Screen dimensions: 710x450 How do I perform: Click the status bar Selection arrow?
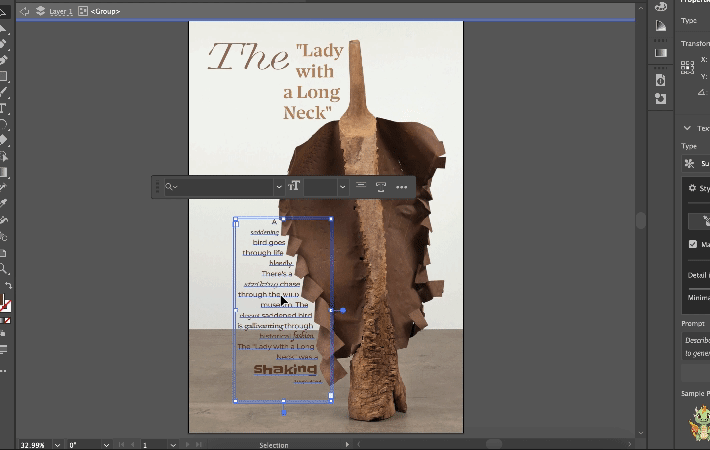coord(347,445)
